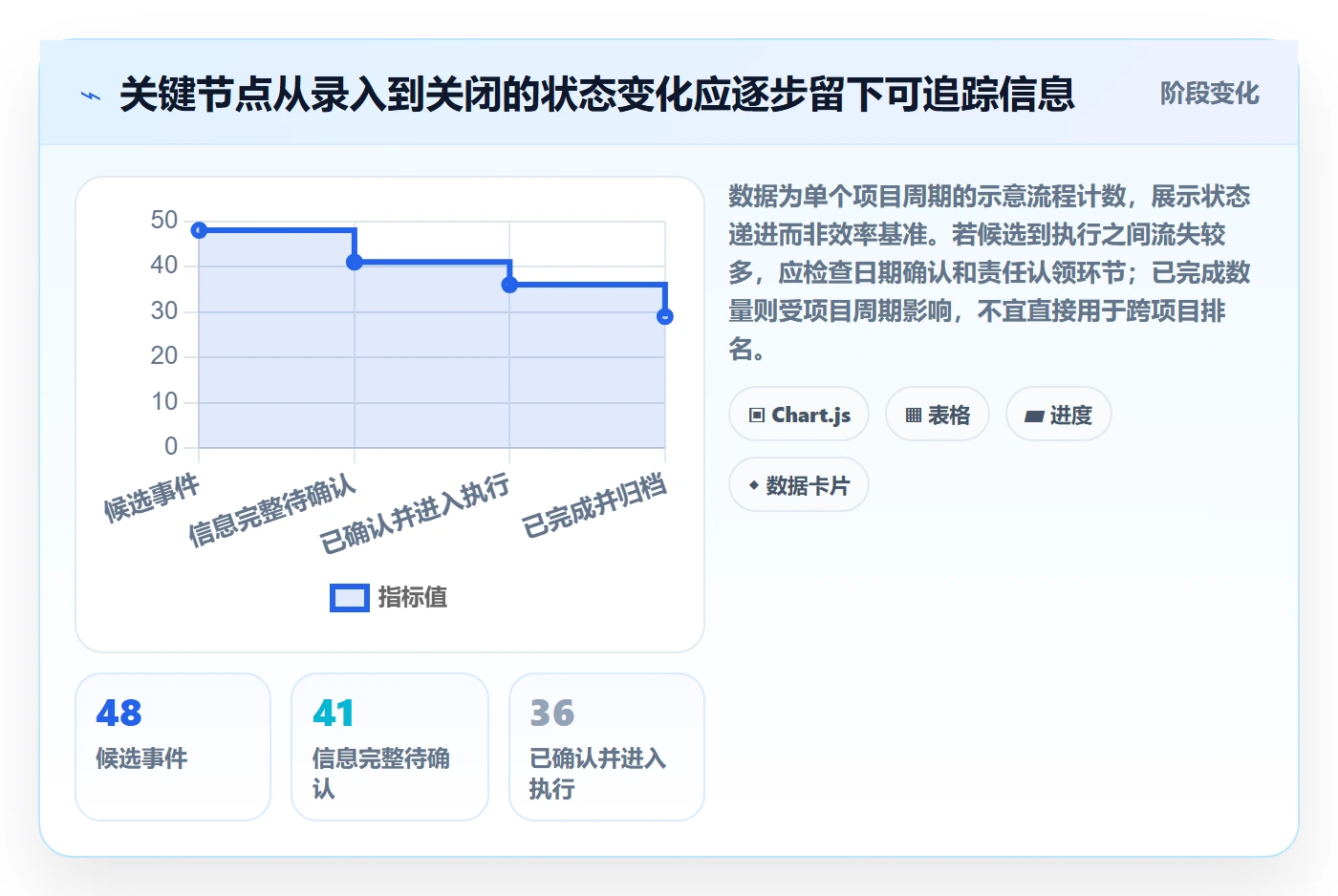Click the lightning bolt icon beside the title
Screen dimensions: 1338x896
tap(91, 96)
